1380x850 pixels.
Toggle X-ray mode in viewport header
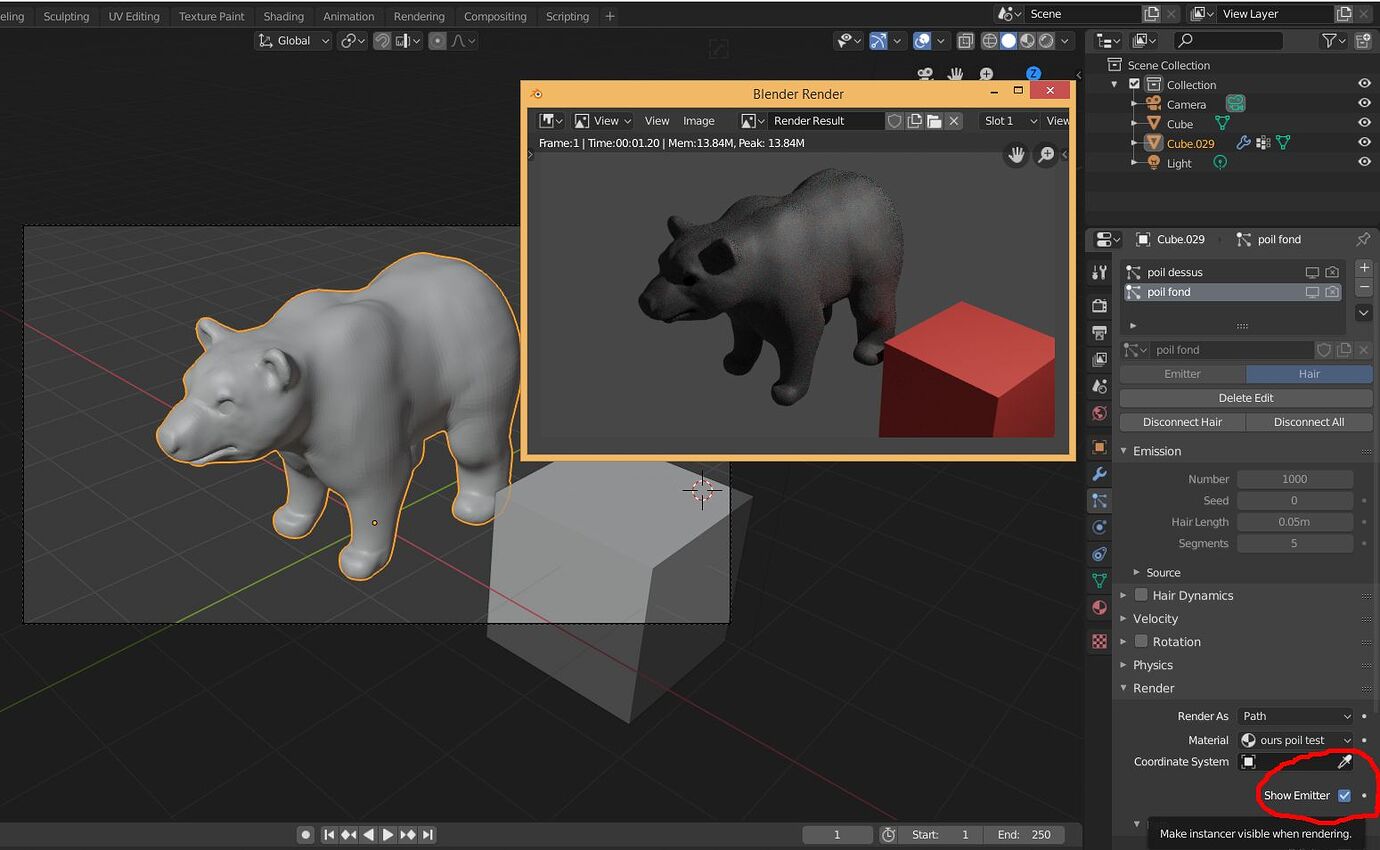(x=965, y=41)
